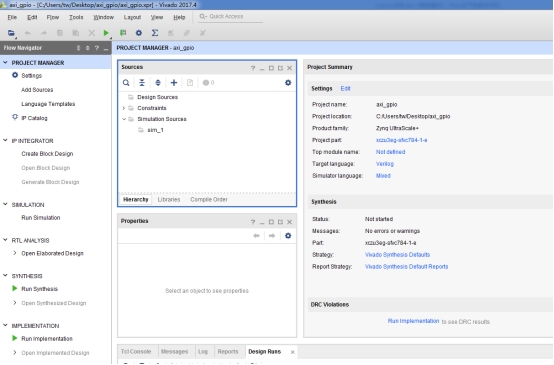Collapse the IP INTEGRATOR section
Image resolution: width=554 pixels, height=365 pixels.
[x=5, y=141]
